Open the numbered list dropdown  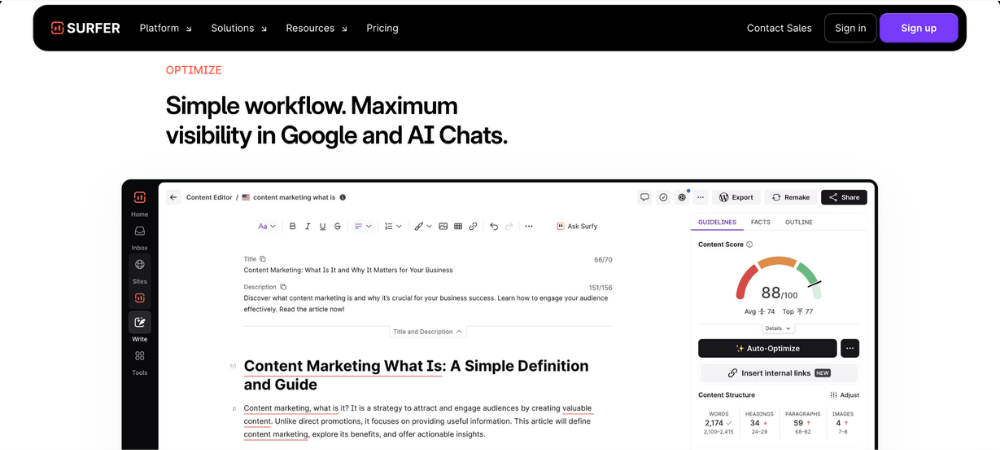click(393, 226)
